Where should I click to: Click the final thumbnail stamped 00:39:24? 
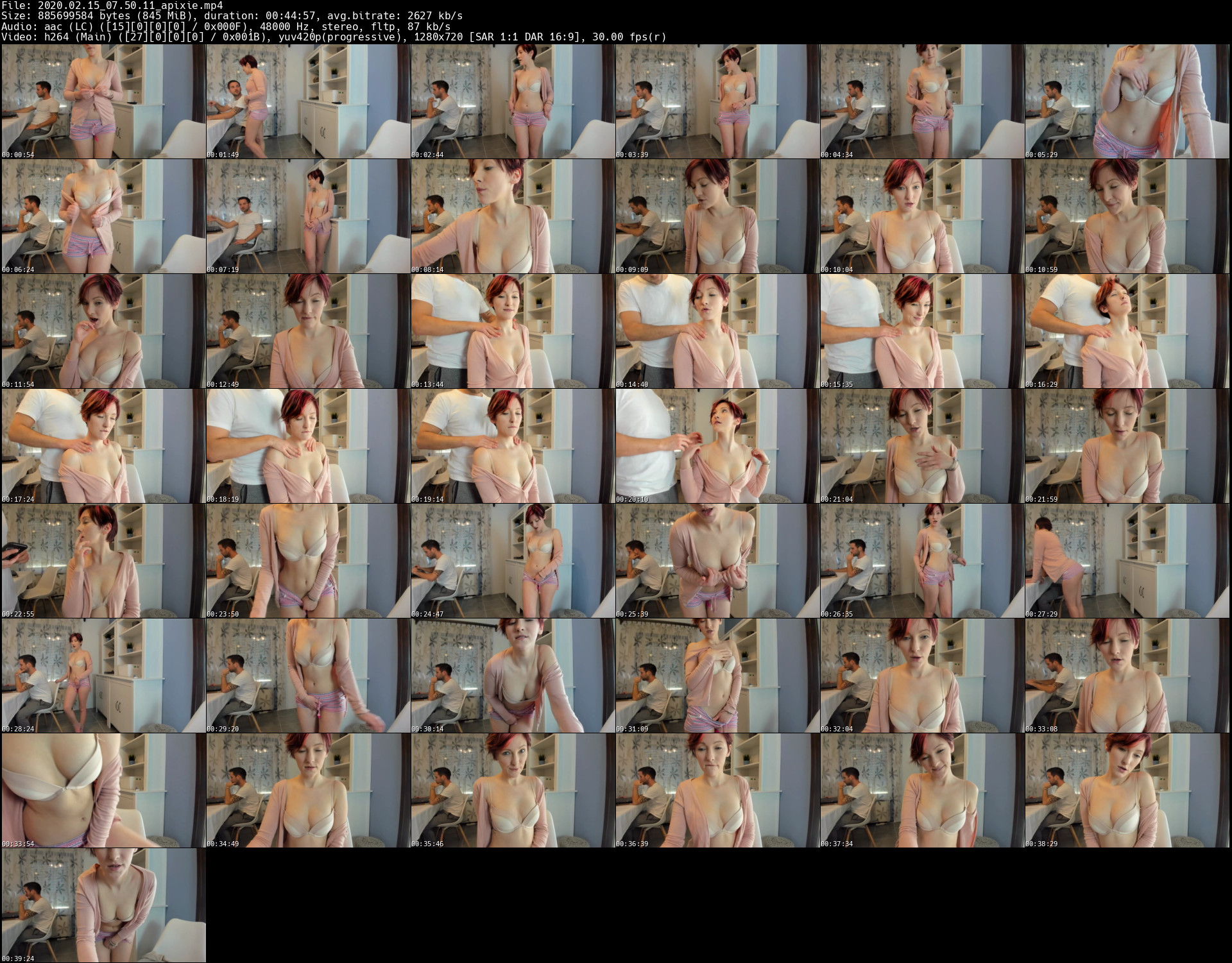tap(103, 905)
